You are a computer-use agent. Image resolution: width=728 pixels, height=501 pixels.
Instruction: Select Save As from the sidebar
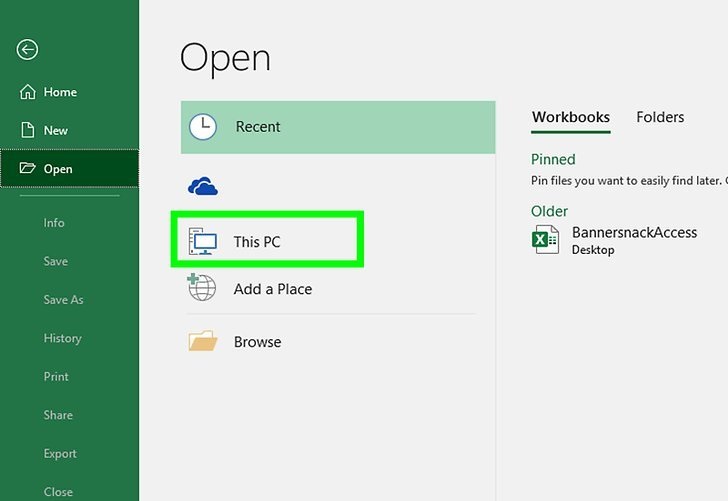pos(63,300)
